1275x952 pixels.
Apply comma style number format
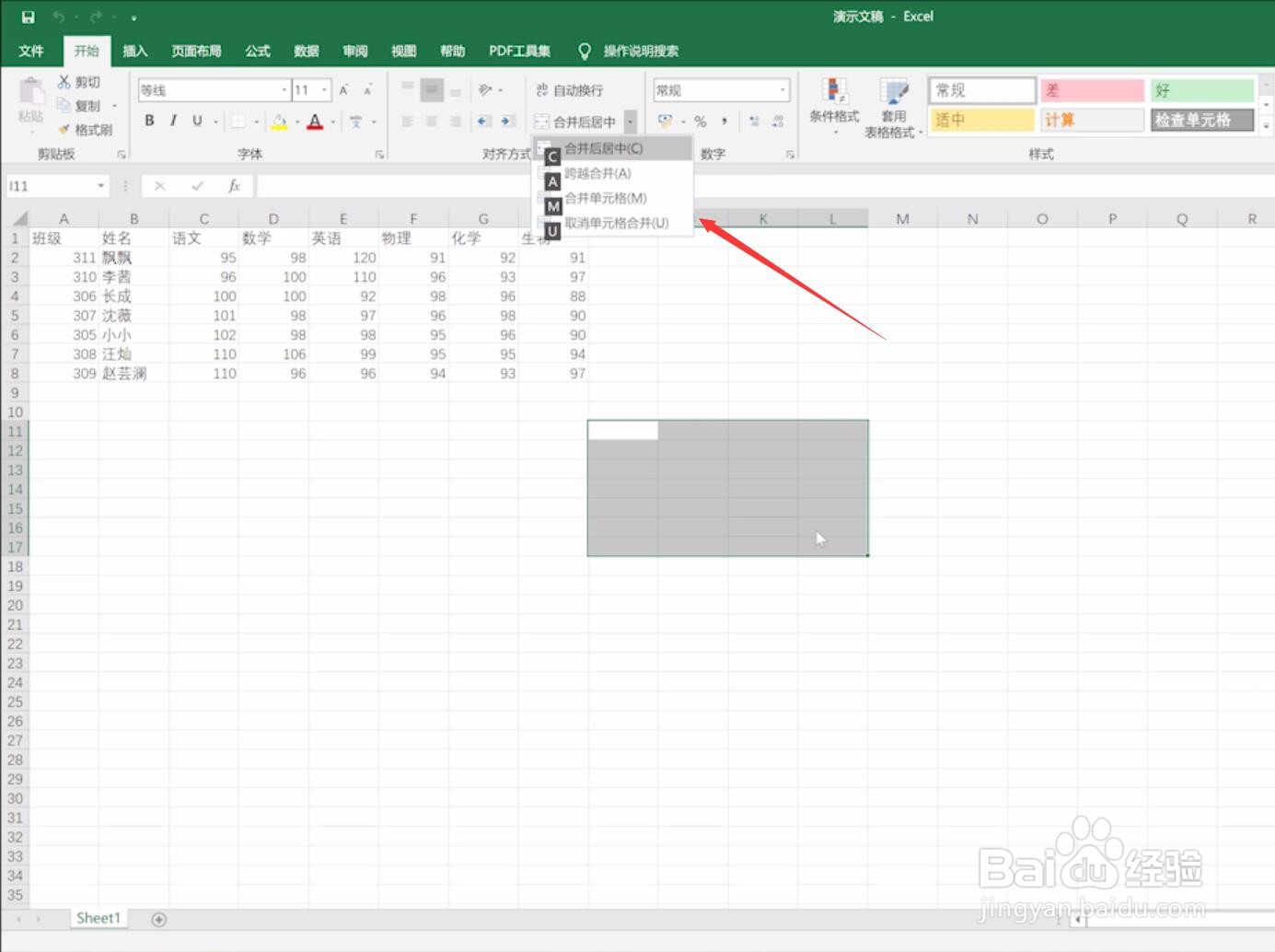pyautogui.click(x=724, y=121)
